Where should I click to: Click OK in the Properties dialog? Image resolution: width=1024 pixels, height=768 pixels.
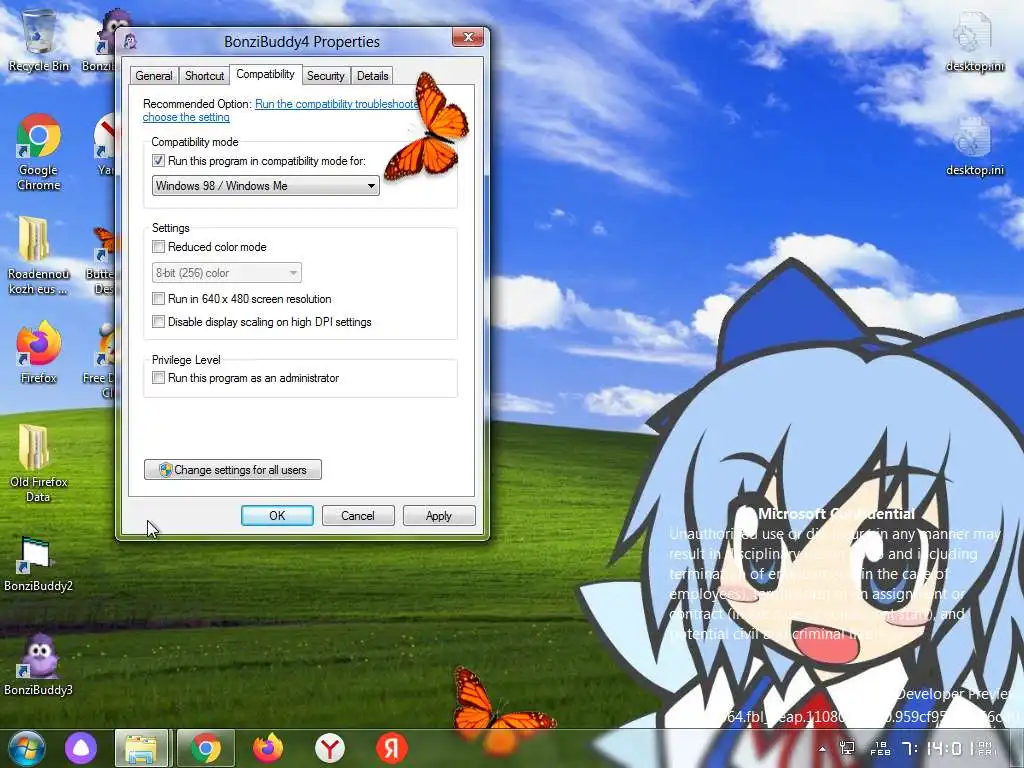[277, 516]
